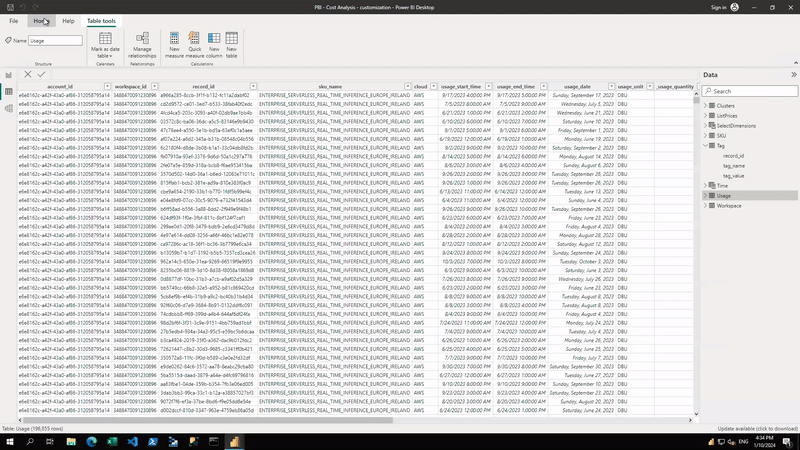Open filter dropdown for usage_date column
The image size is (800, 450).
pos(609,87)
